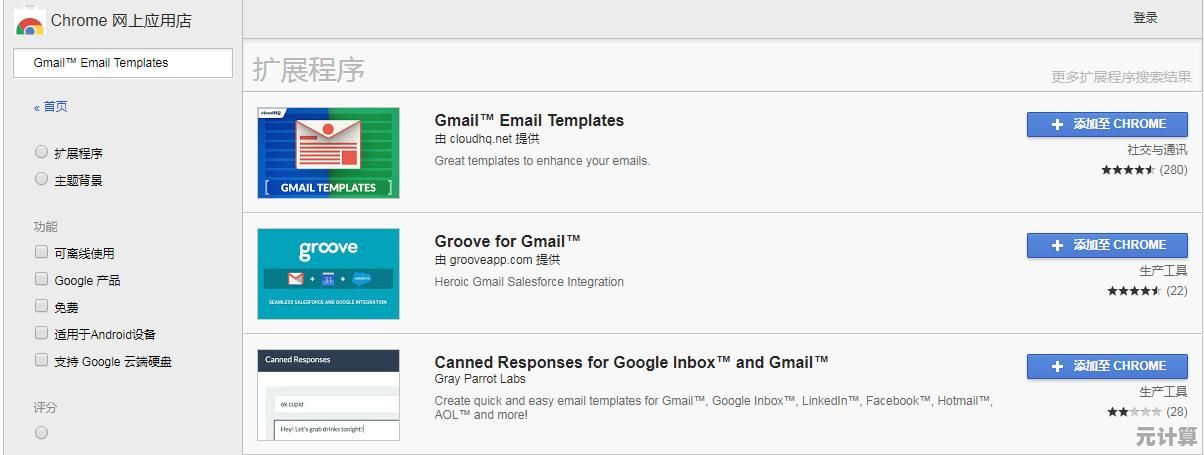Click 登录 to sign in
Screen dimensions: 1204x455
1145,18
